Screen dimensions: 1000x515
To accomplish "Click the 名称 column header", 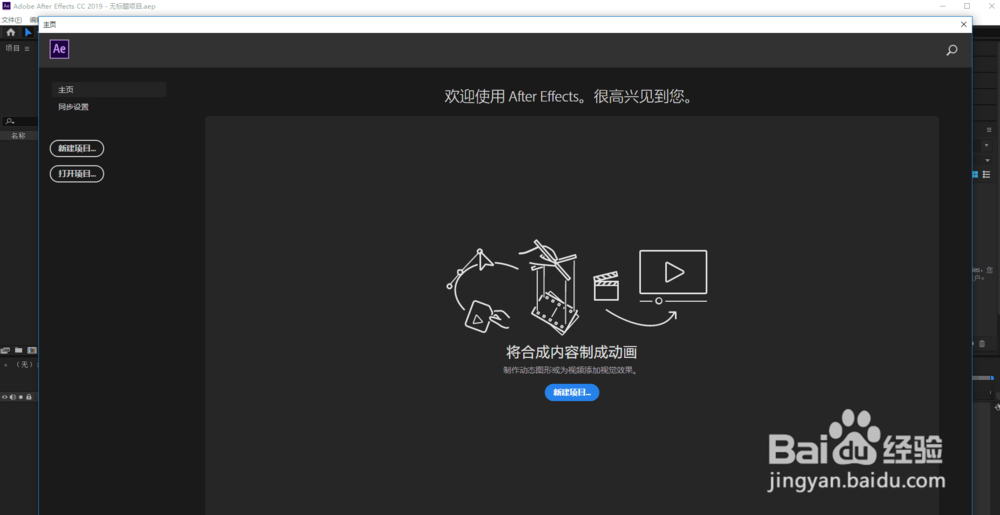I will (18, 136).
